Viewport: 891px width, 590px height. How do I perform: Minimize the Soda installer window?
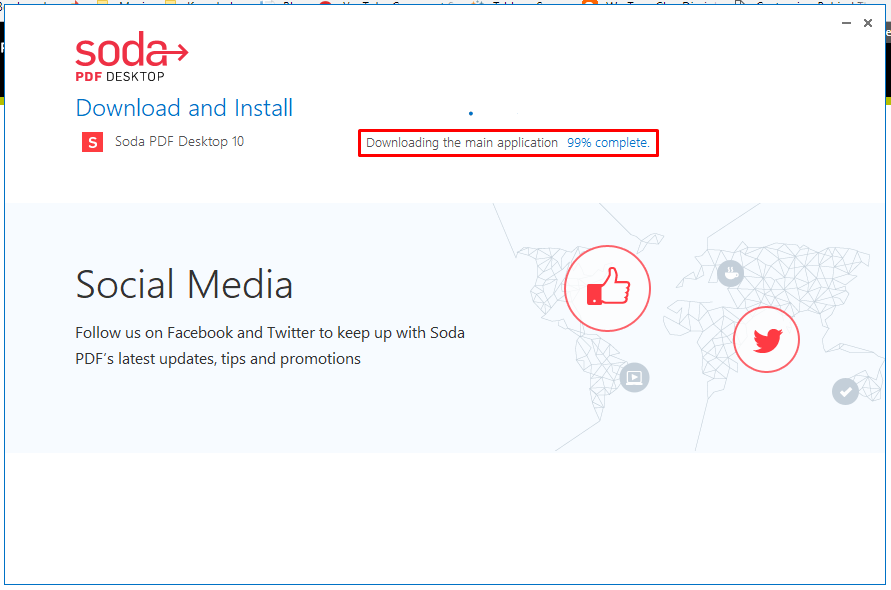pos(846,23)
